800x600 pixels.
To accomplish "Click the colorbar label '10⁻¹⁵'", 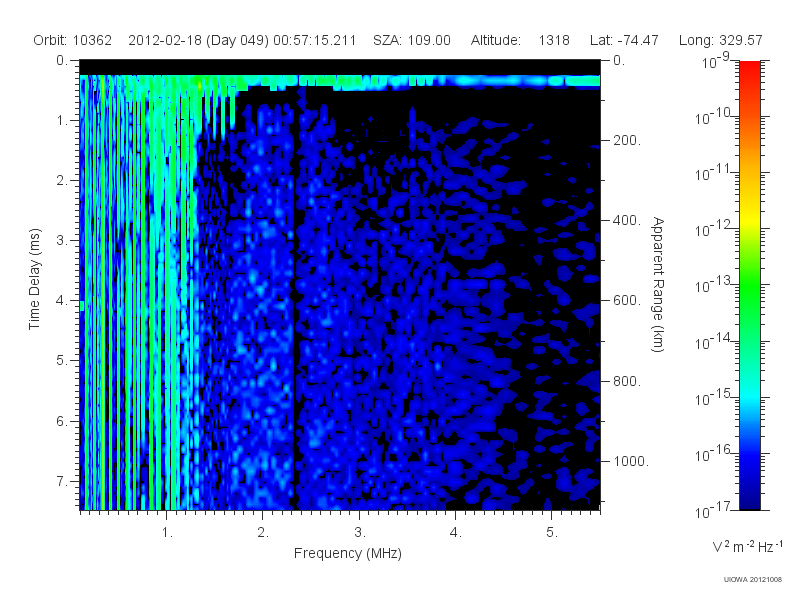I will tap(712, 397).
